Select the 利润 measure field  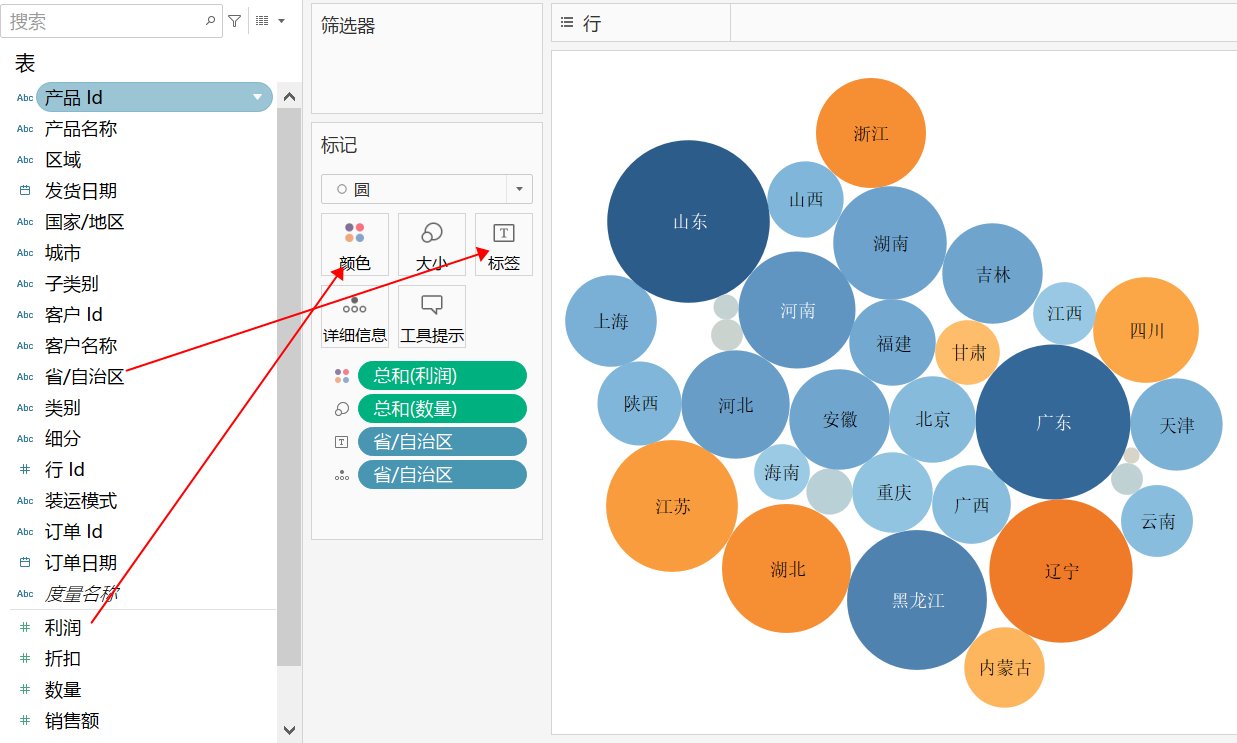63,628
